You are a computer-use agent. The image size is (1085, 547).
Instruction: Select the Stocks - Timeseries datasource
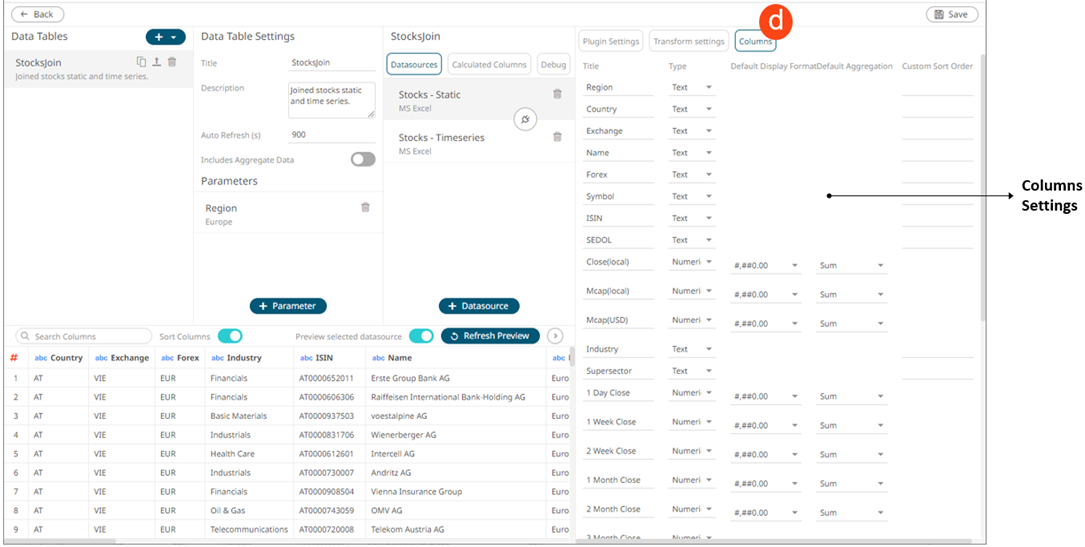(479, 142)
